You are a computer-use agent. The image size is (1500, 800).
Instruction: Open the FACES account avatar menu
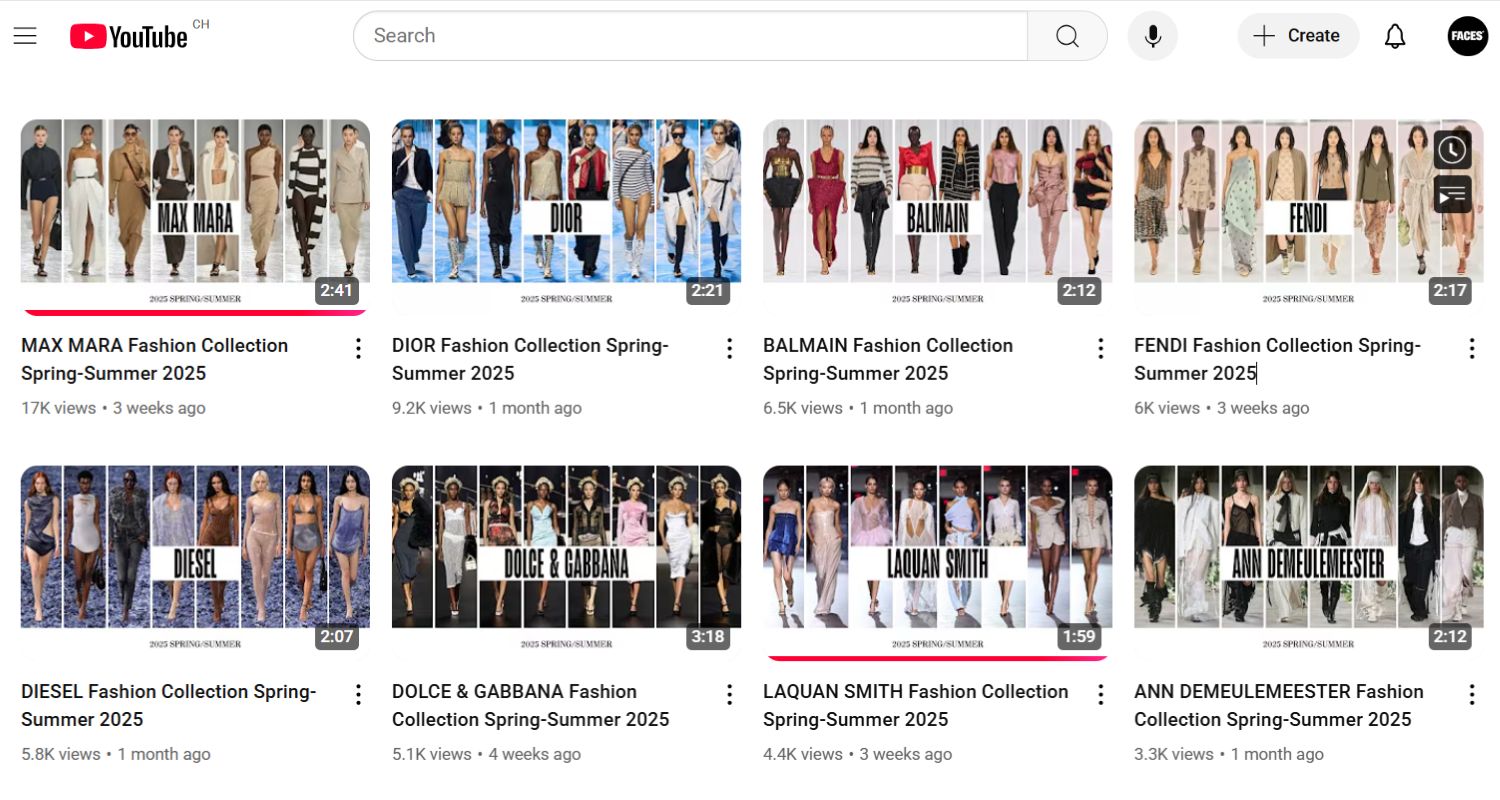click(1468, 36)
